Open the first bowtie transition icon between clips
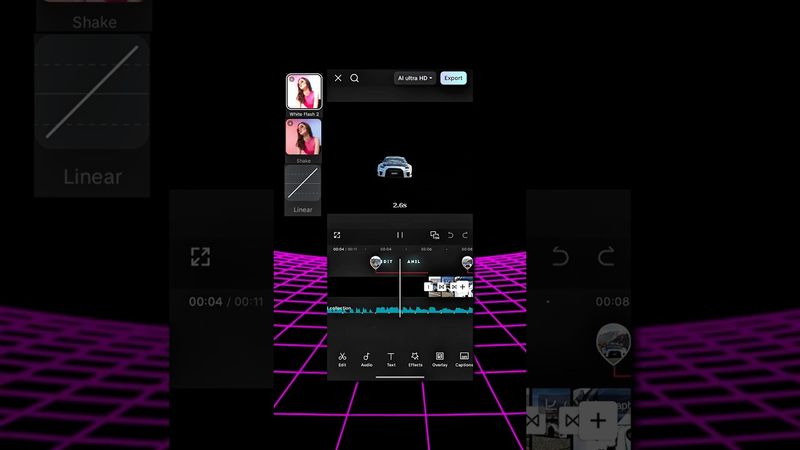800x450 pixels. coord(441,288)
